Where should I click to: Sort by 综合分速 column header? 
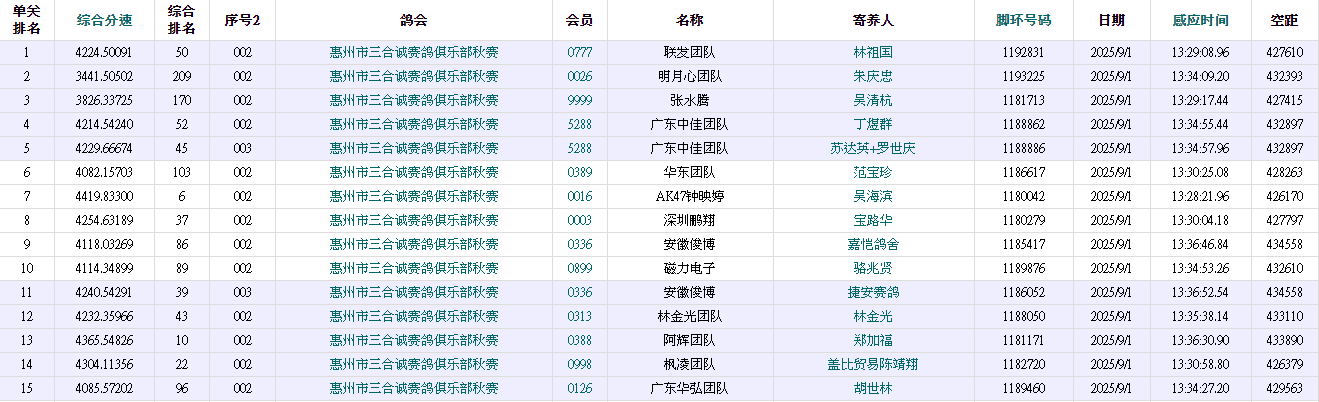(x=104, y=20)
